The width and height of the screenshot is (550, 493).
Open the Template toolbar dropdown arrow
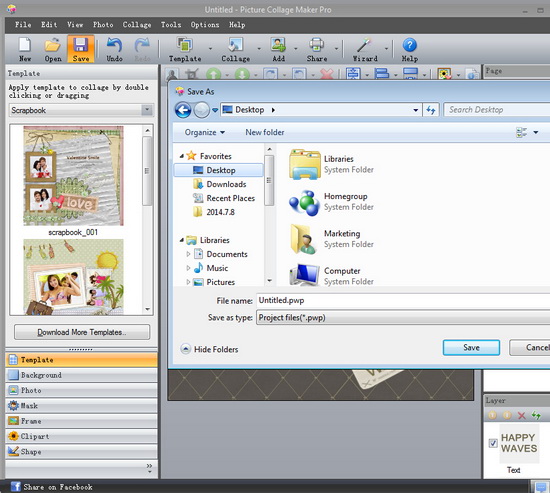point(210,48)
